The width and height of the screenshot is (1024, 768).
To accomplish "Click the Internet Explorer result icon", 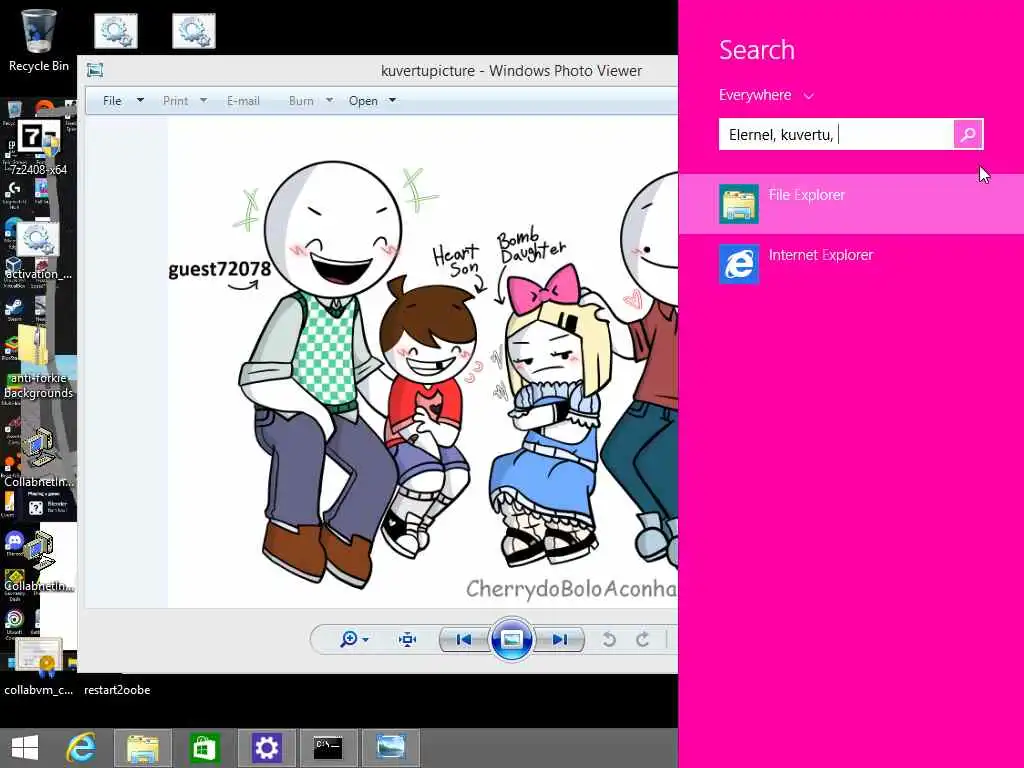I will (739, 264).
